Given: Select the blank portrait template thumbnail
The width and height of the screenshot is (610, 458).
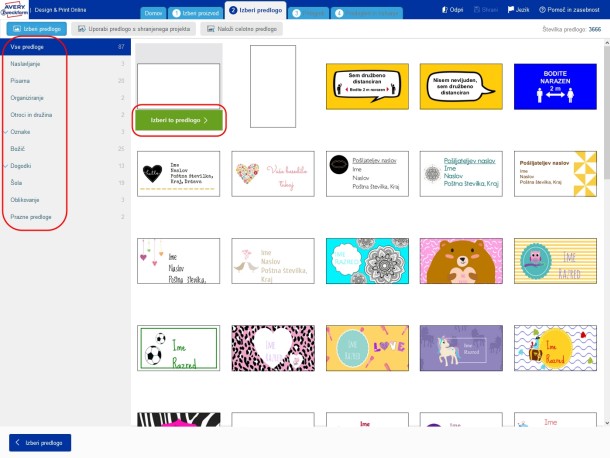Looking at the screenshot, I should (x=273, y=86).
